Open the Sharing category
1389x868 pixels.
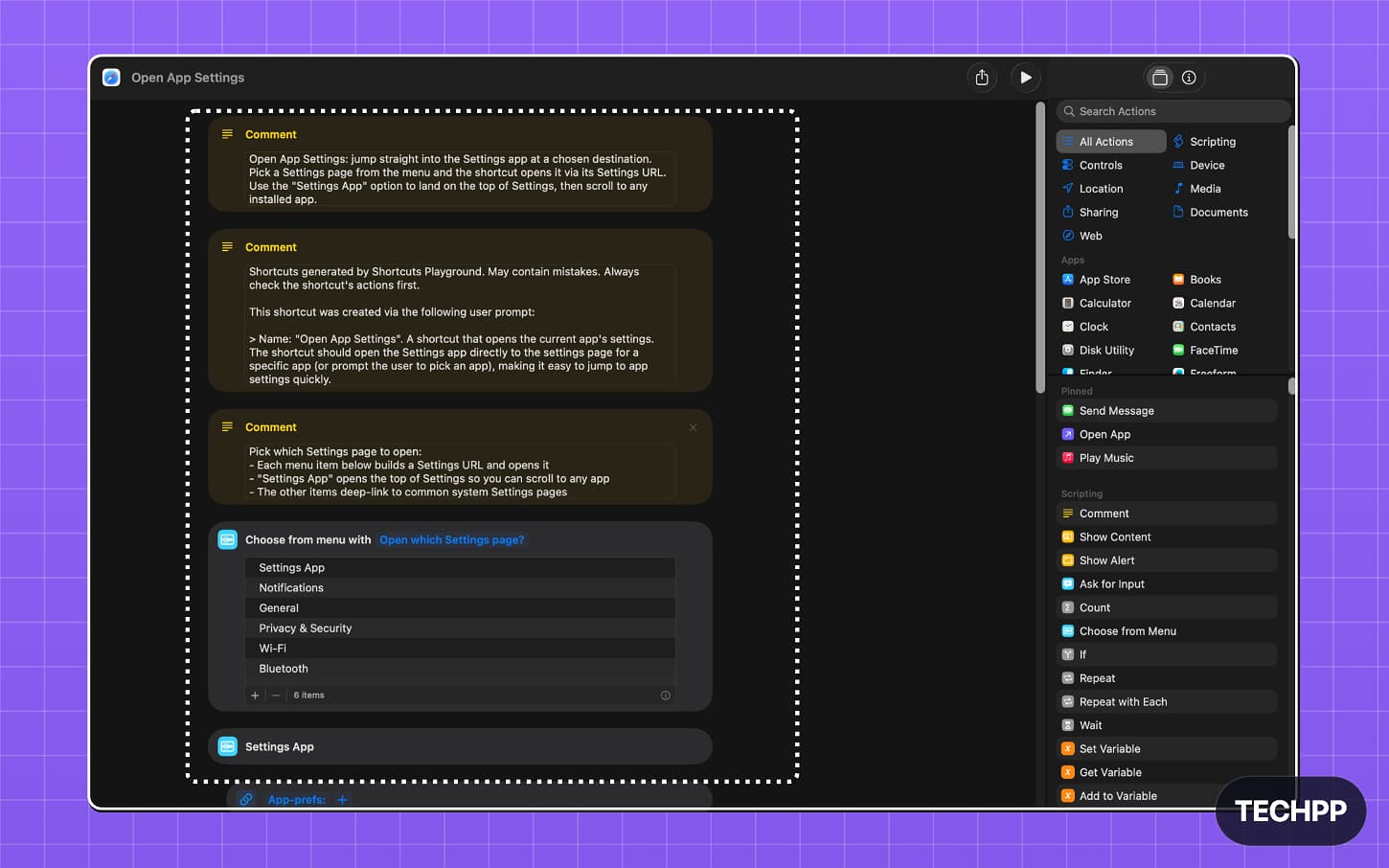(1090, 213)
